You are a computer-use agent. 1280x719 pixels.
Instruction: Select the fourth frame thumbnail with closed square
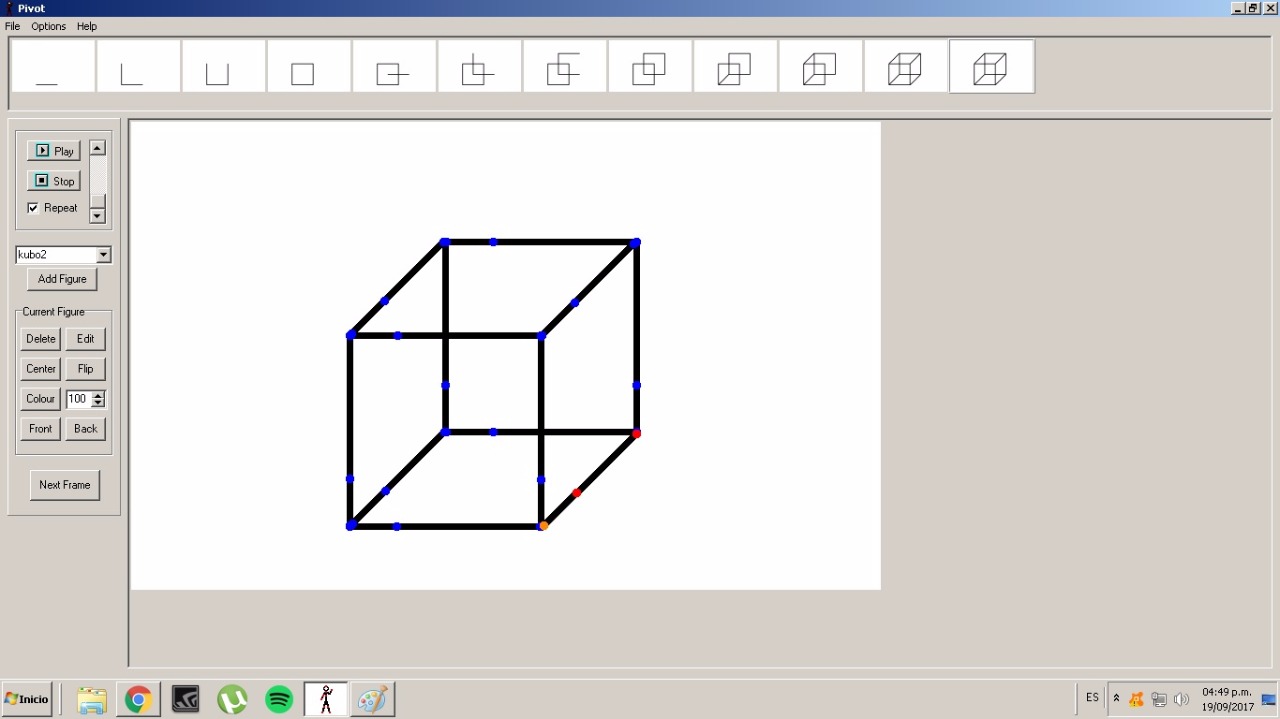[x=309, y=66]
